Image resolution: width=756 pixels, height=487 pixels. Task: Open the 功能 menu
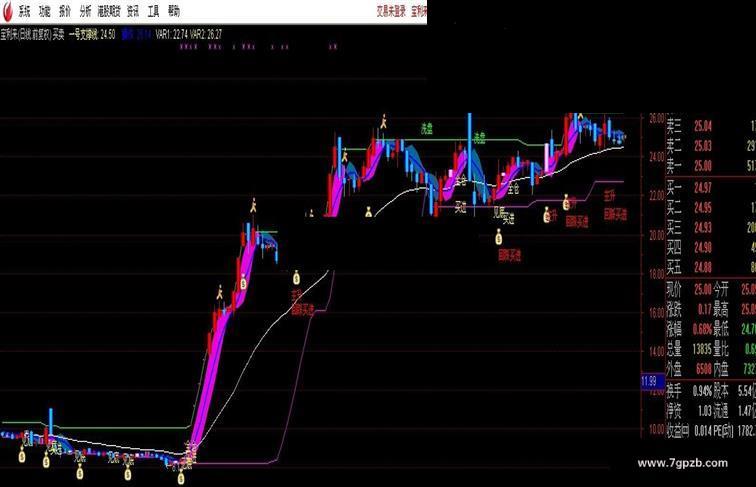[x=44, y=11]
